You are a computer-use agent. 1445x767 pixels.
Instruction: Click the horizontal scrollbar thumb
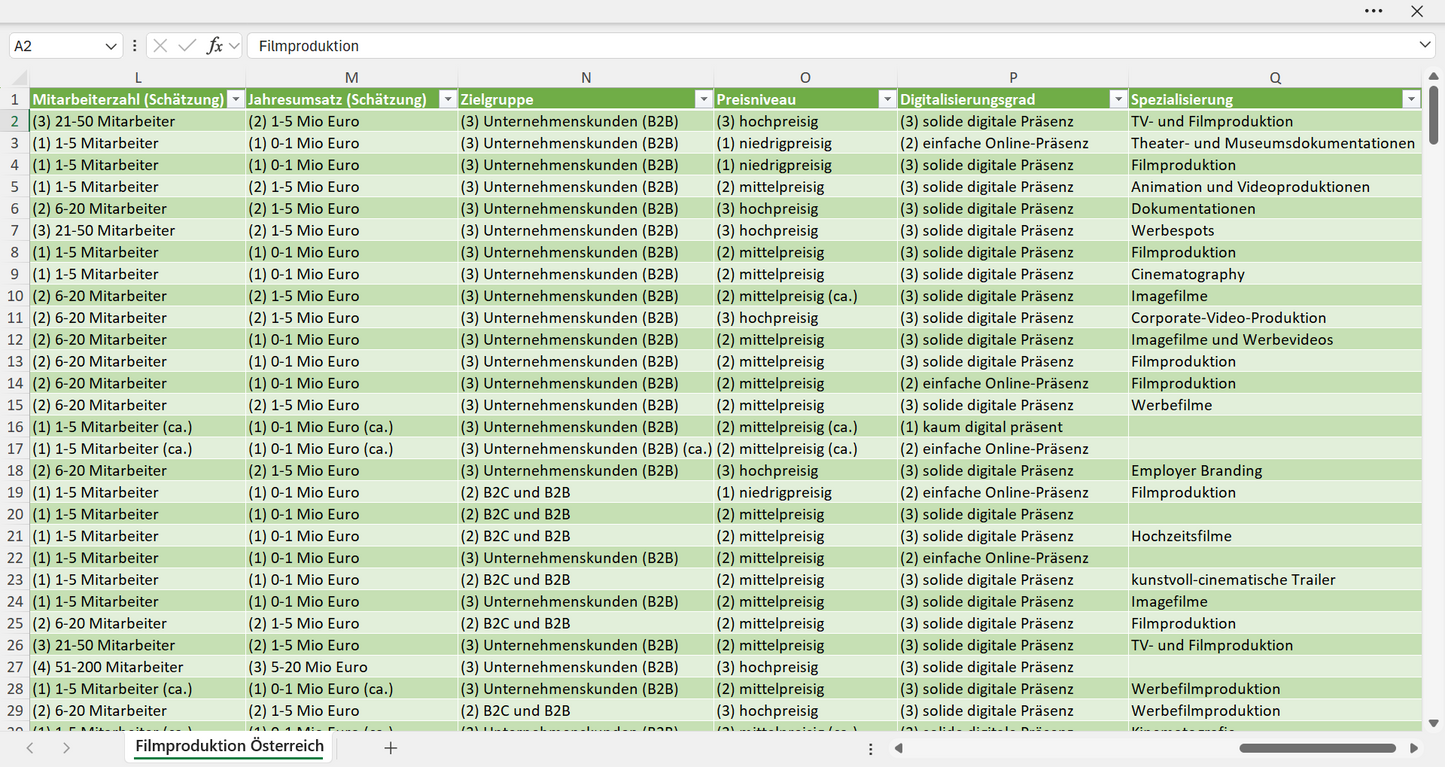pyautogui.click(x=1317, y=748)
